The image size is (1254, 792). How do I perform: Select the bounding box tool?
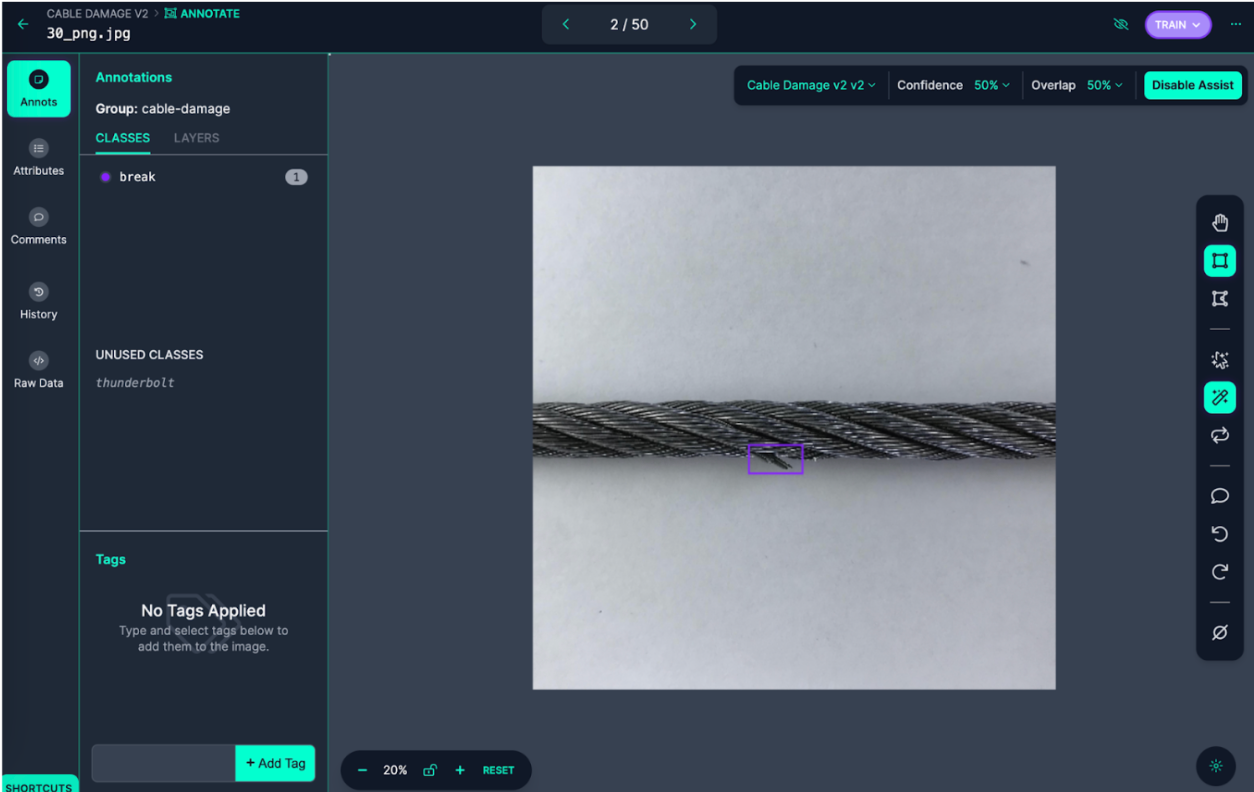pos(1219,261)
